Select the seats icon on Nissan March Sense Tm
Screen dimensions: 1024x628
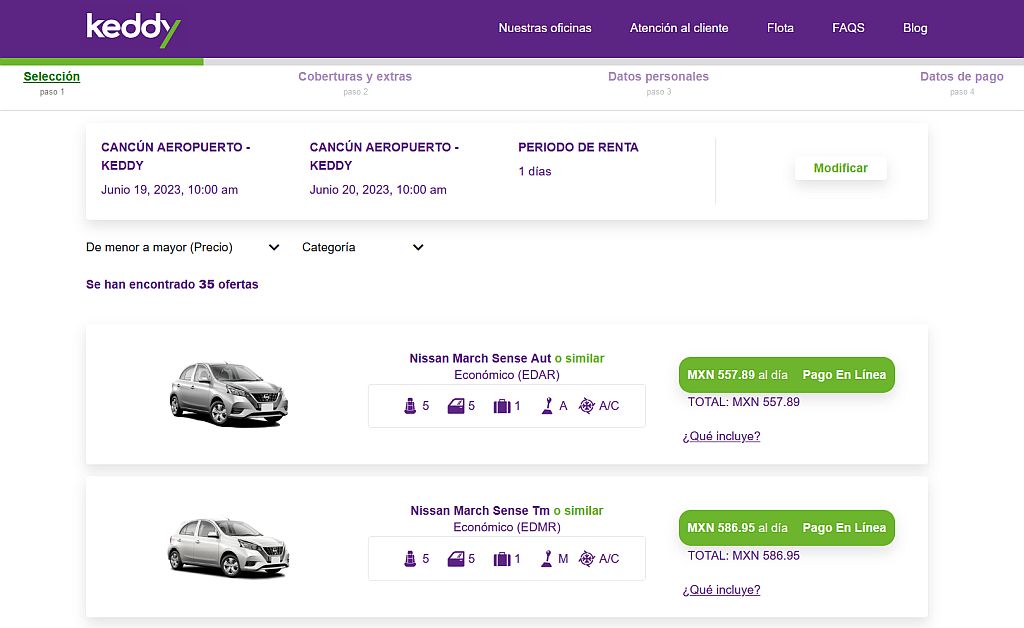click(412, 558)
